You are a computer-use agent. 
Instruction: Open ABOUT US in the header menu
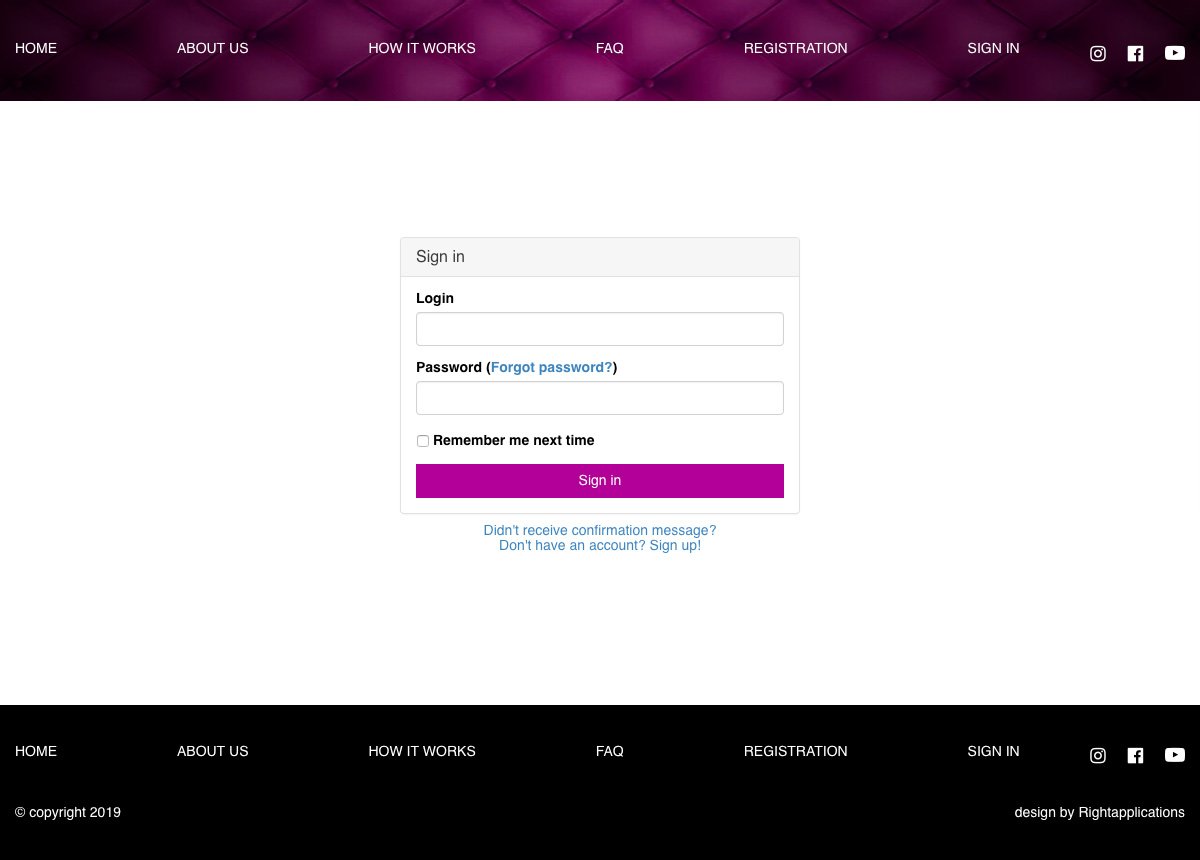[x=212, y=48]
